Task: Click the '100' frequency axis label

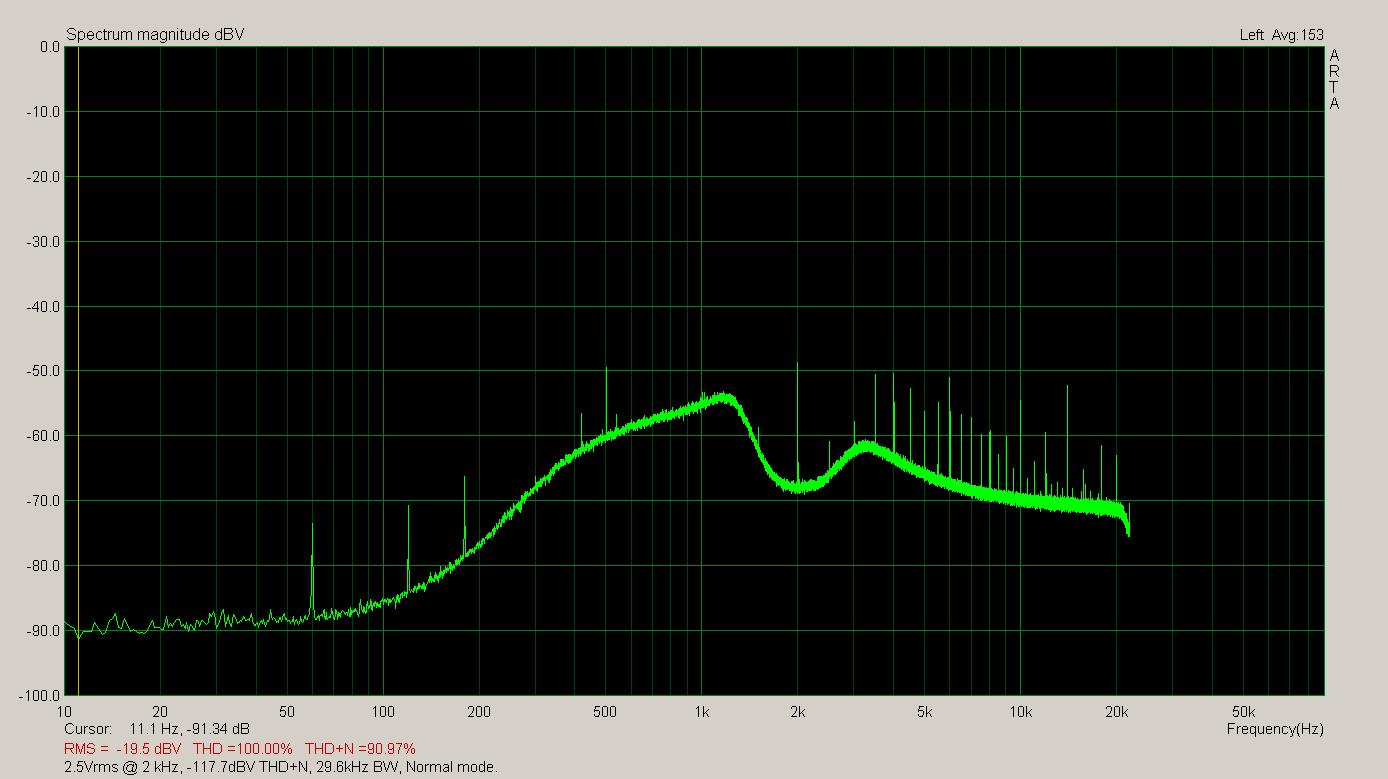Action: pyautogui.click(x=383, y=712)
